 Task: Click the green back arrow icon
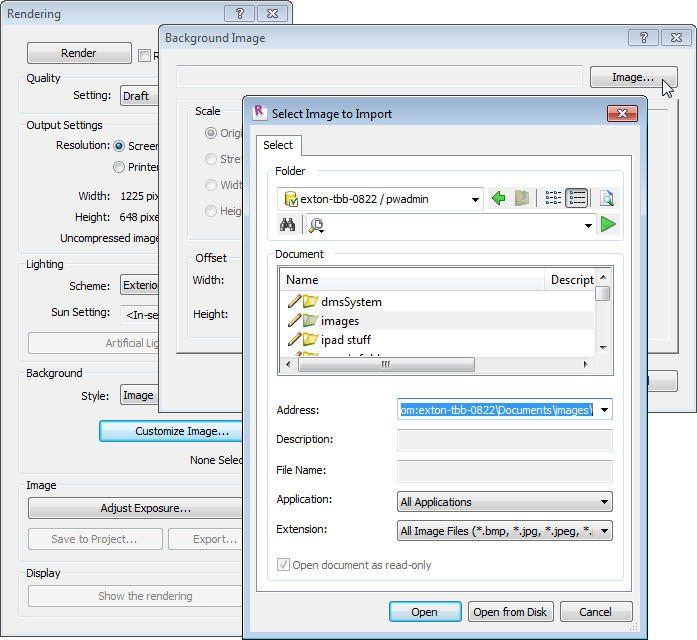coord(499,199)
